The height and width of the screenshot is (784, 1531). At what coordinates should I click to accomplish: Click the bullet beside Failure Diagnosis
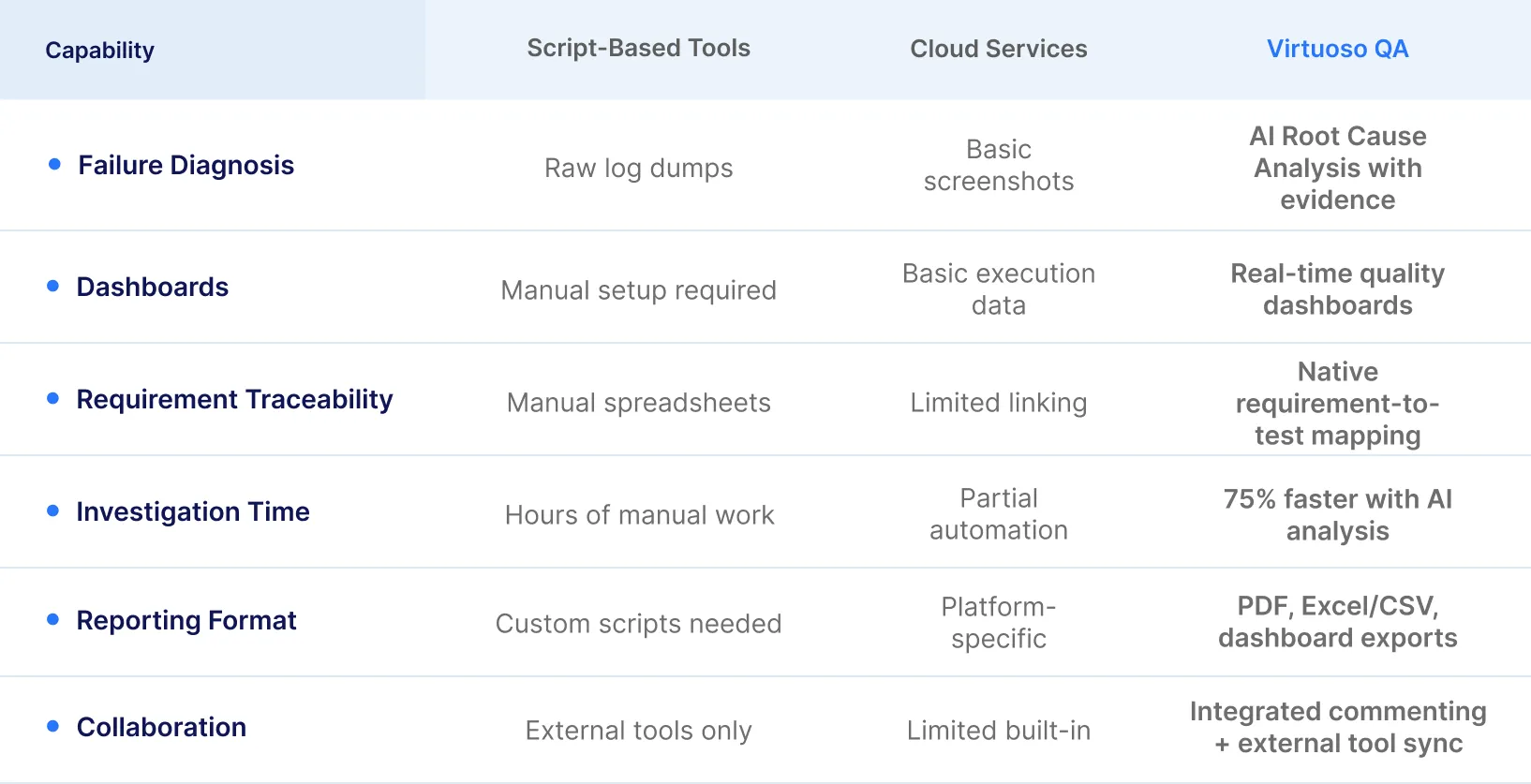pos(54,164)
